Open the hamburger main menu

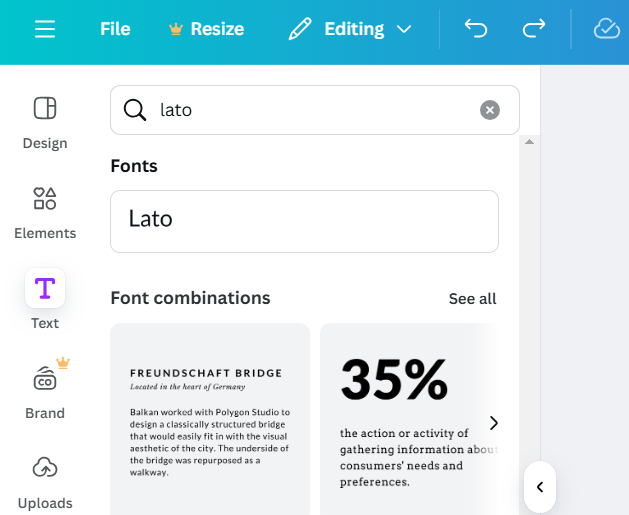click(45, 29)
